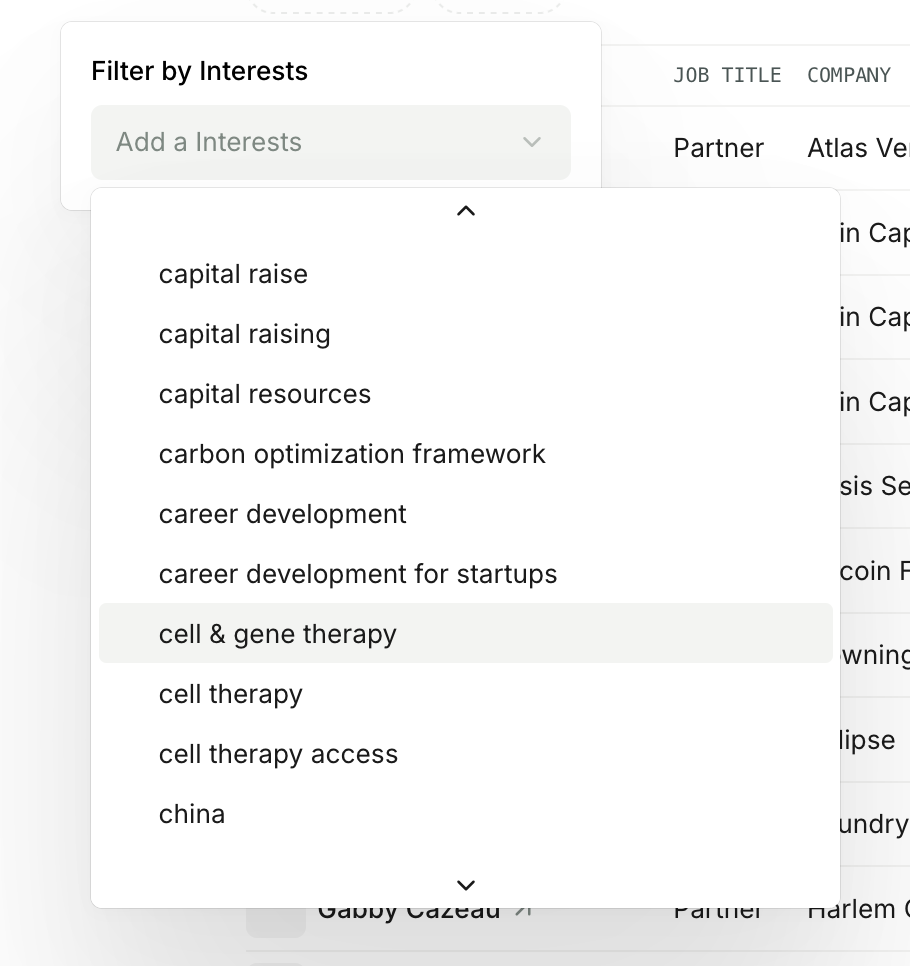Click the scroll-down chevron at the list bottom
The image size is (910, 966).
coord(466,885)
